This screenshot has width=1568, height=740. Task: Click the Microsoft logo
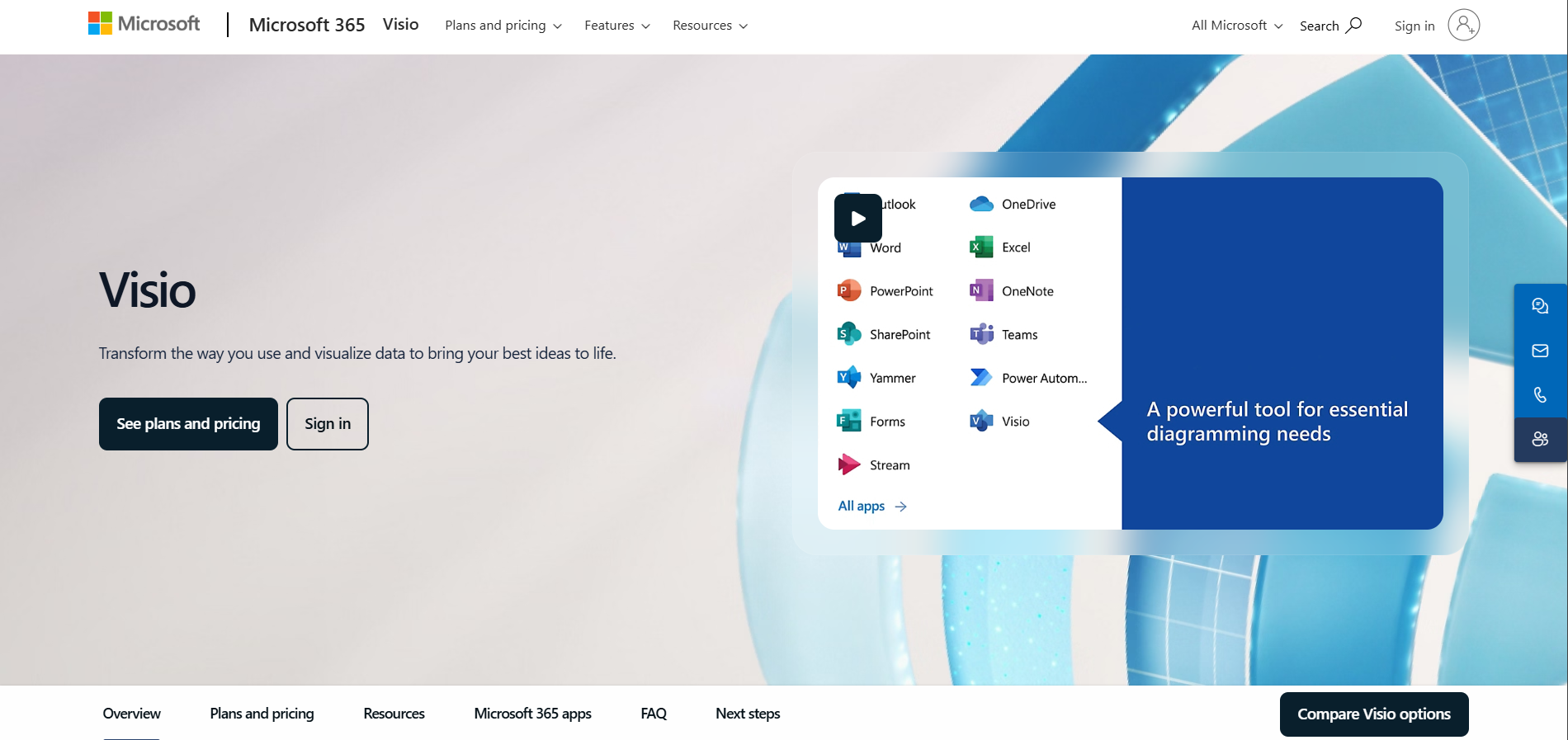pyautogui.click(x=144, y=24)
